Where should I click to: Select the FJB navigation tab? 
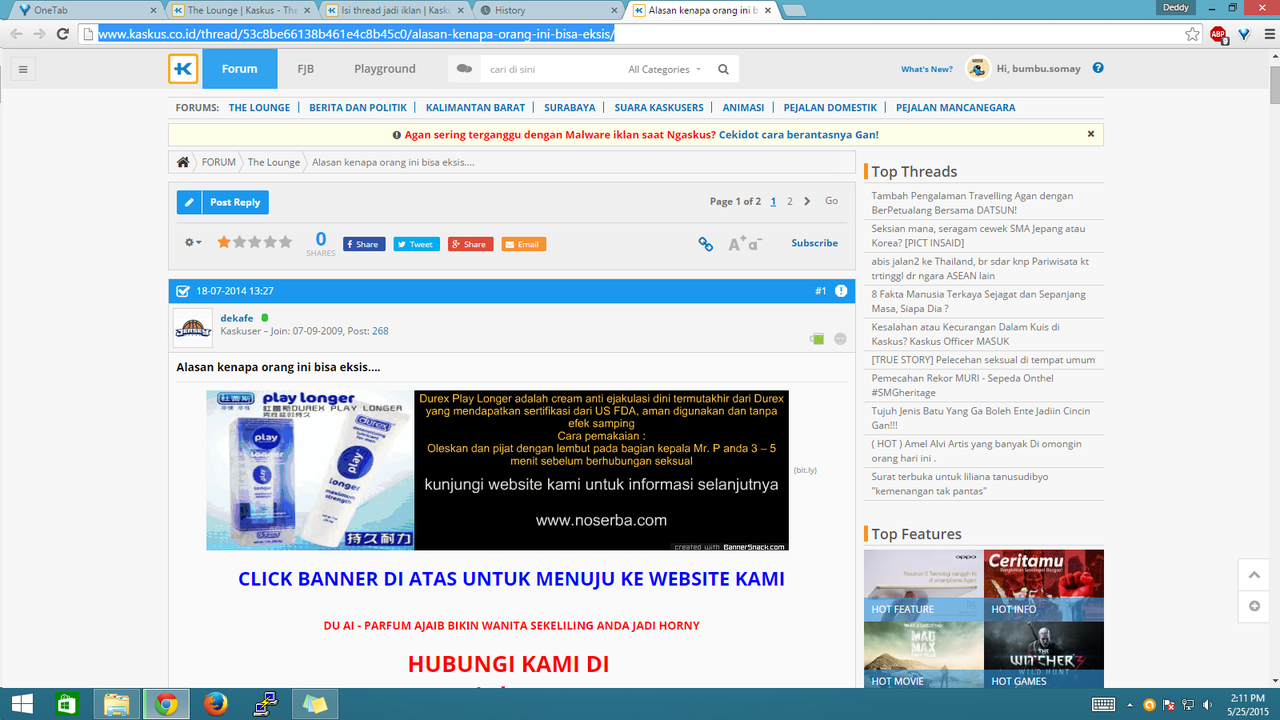306,69
